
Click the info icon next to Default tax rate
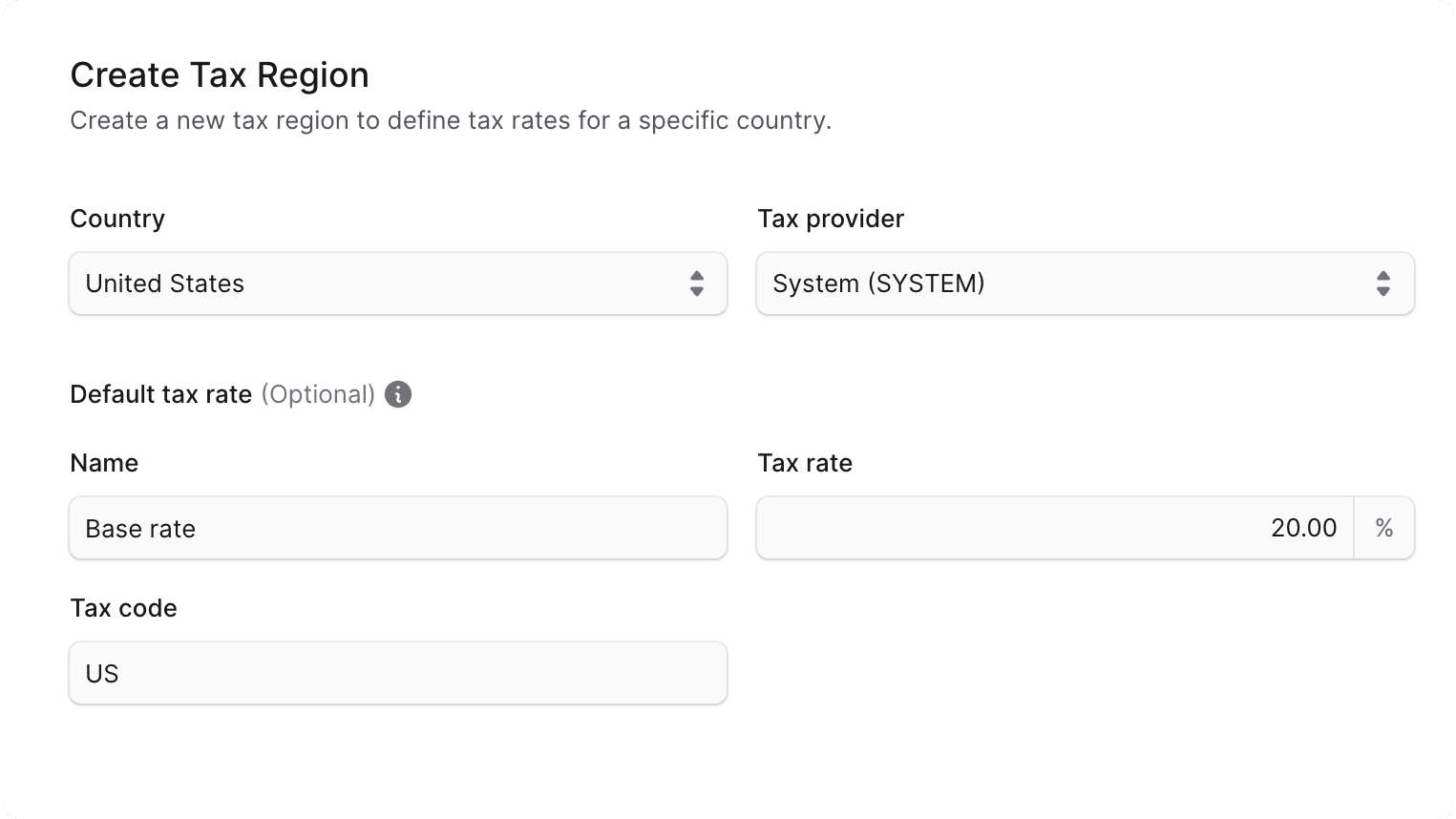click(x=397, y=393)
